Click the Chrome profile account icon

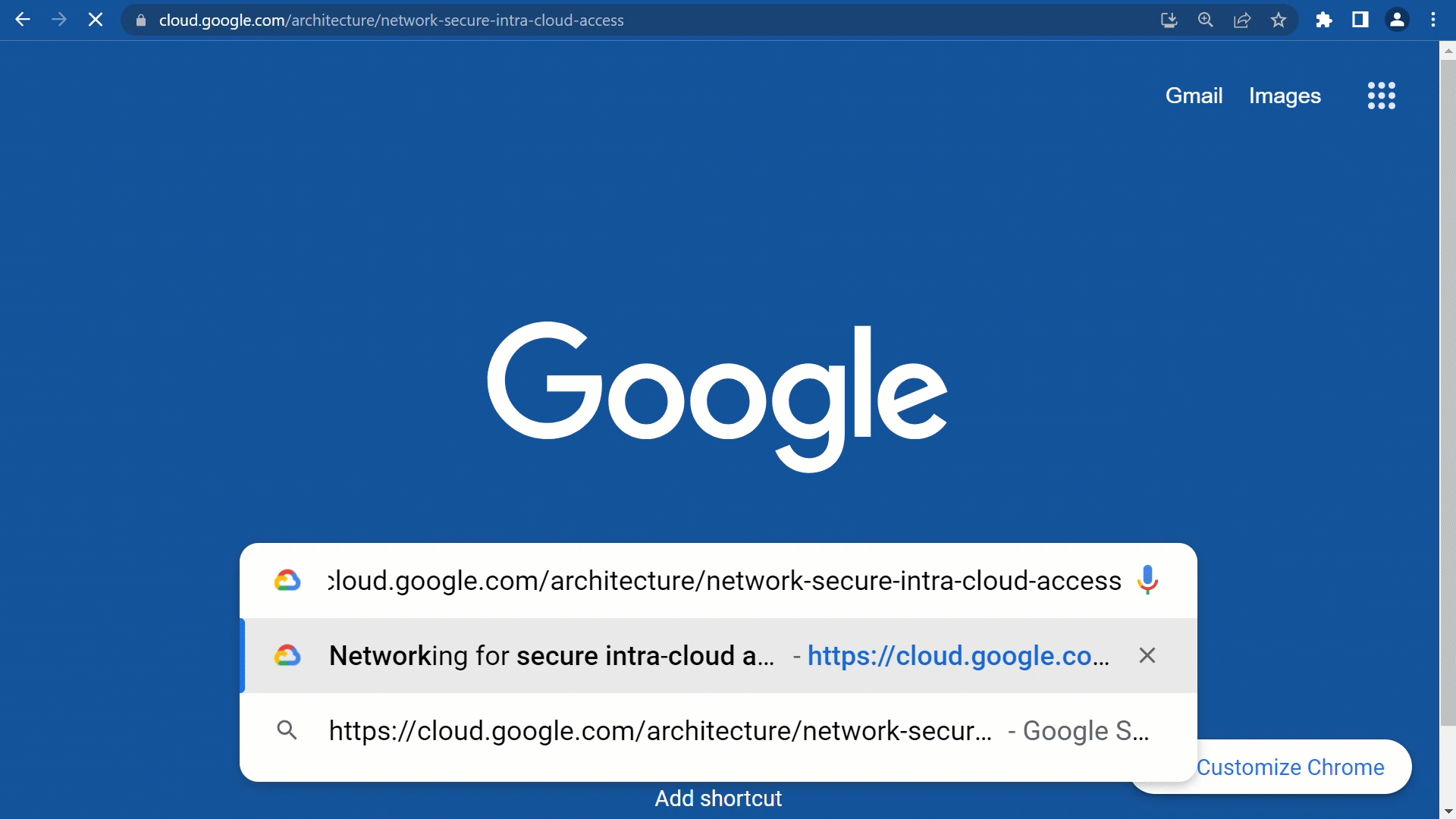(1397, 20)
